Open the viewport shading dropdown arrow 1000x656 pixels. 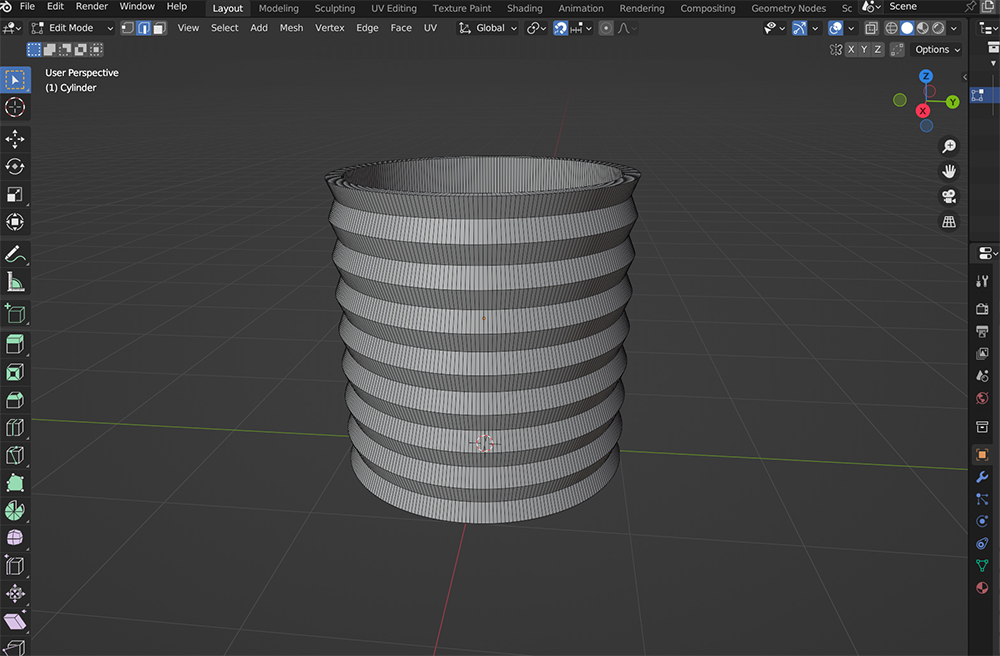click(952, 27)
